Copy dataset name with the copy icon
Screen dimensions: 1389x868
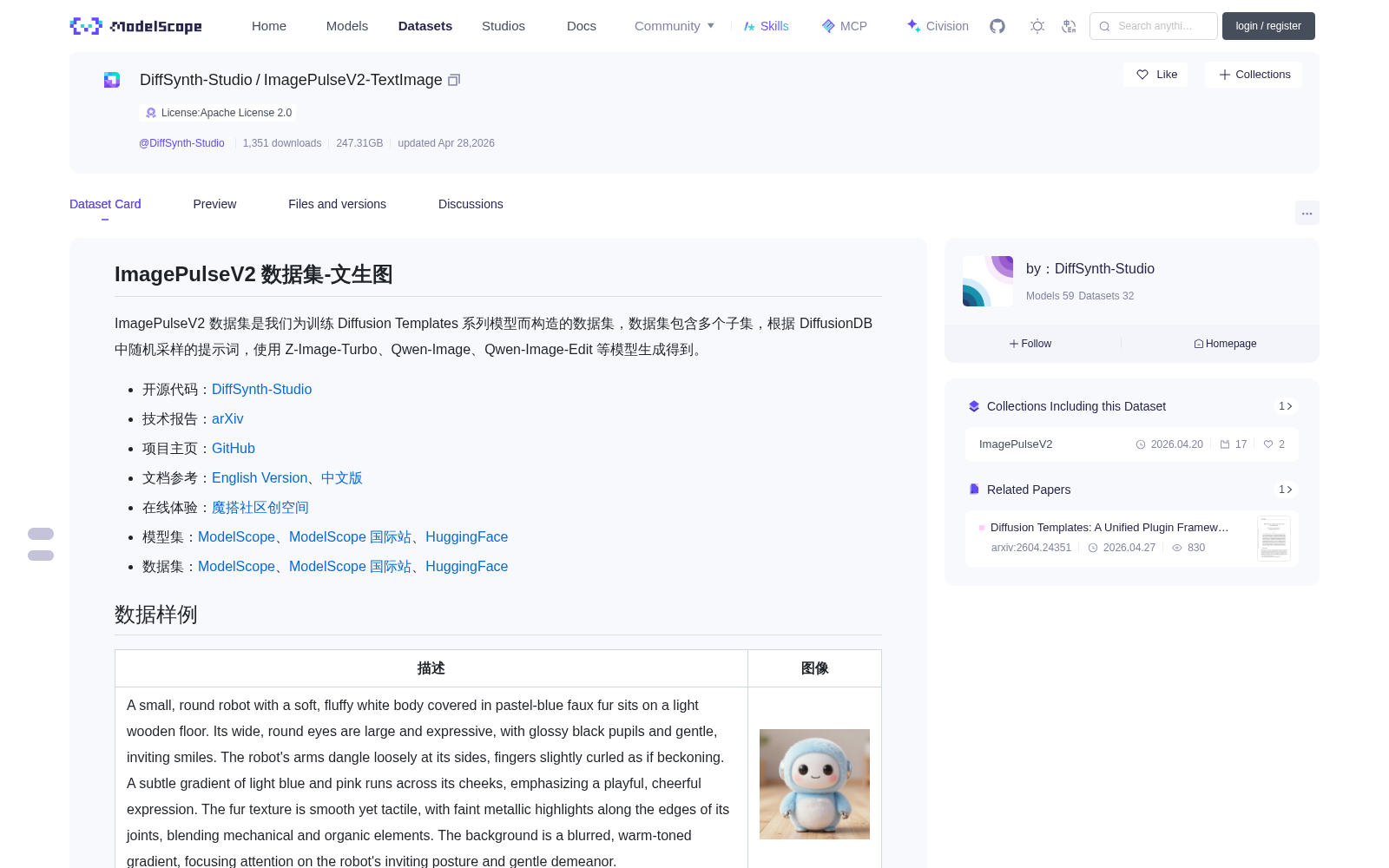click(x=454, y=80)
